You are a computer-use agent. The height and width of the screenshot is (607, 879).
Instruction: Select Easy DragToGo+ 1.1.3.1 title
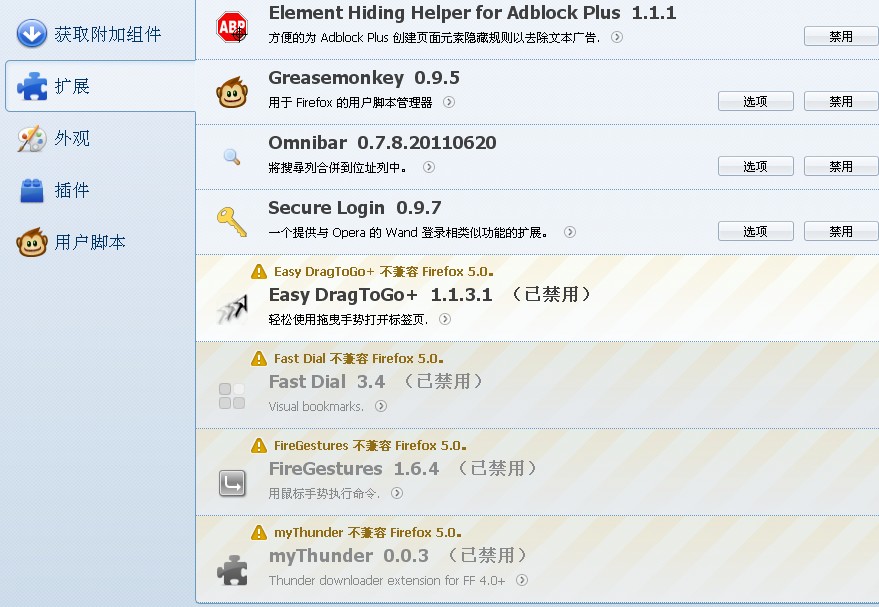click(381, 295)
